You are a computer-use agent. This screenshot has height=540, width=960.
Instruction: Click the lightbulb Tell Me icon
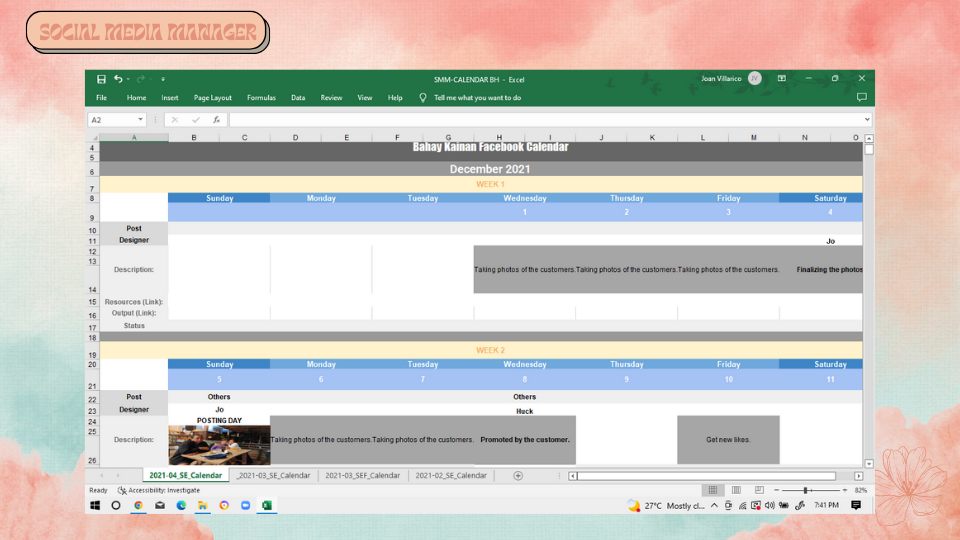pyautogui.click(x=422, y=97)
